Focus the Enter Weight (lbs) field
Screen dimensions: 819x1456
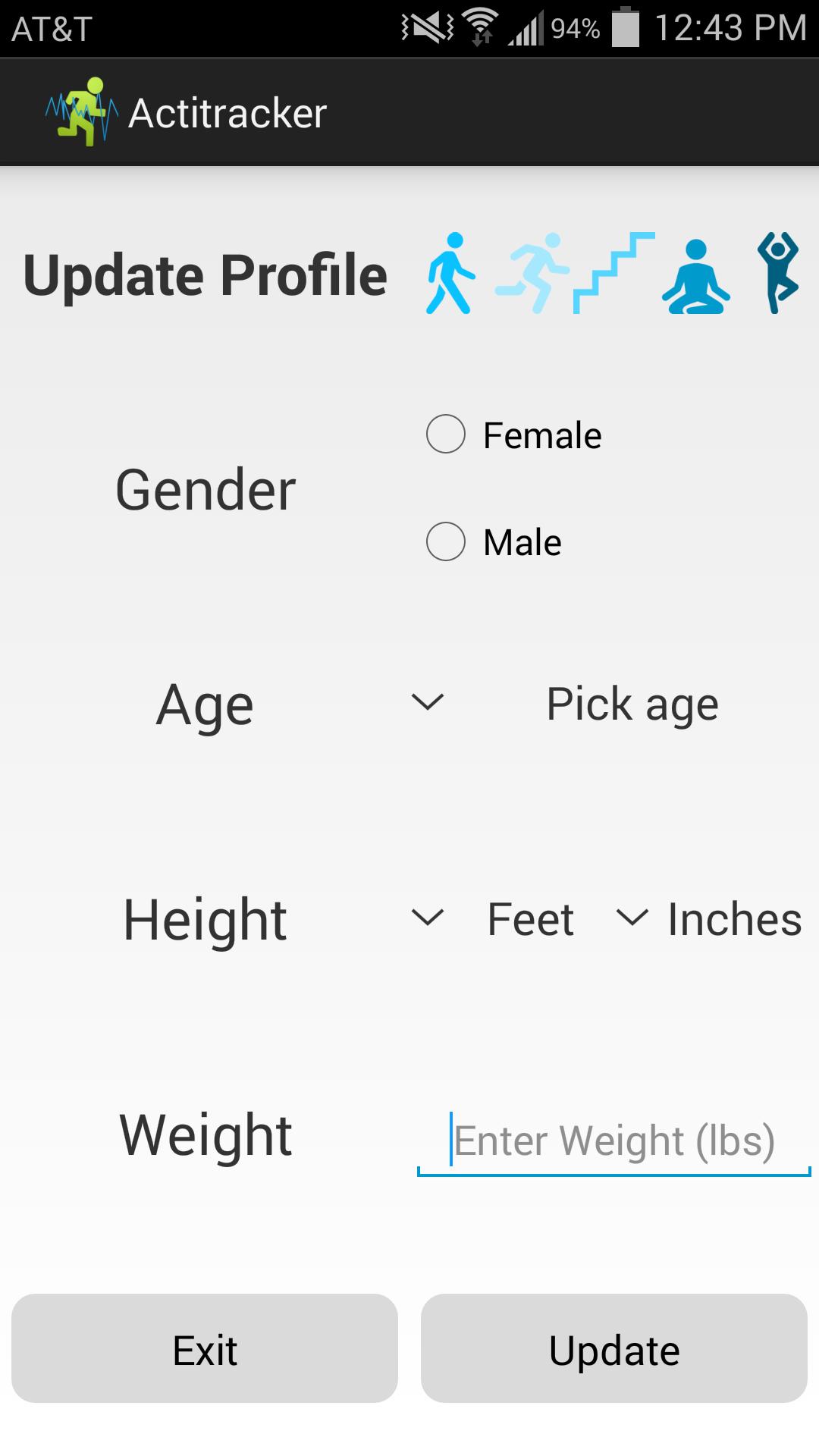(x=613, y=1141)
